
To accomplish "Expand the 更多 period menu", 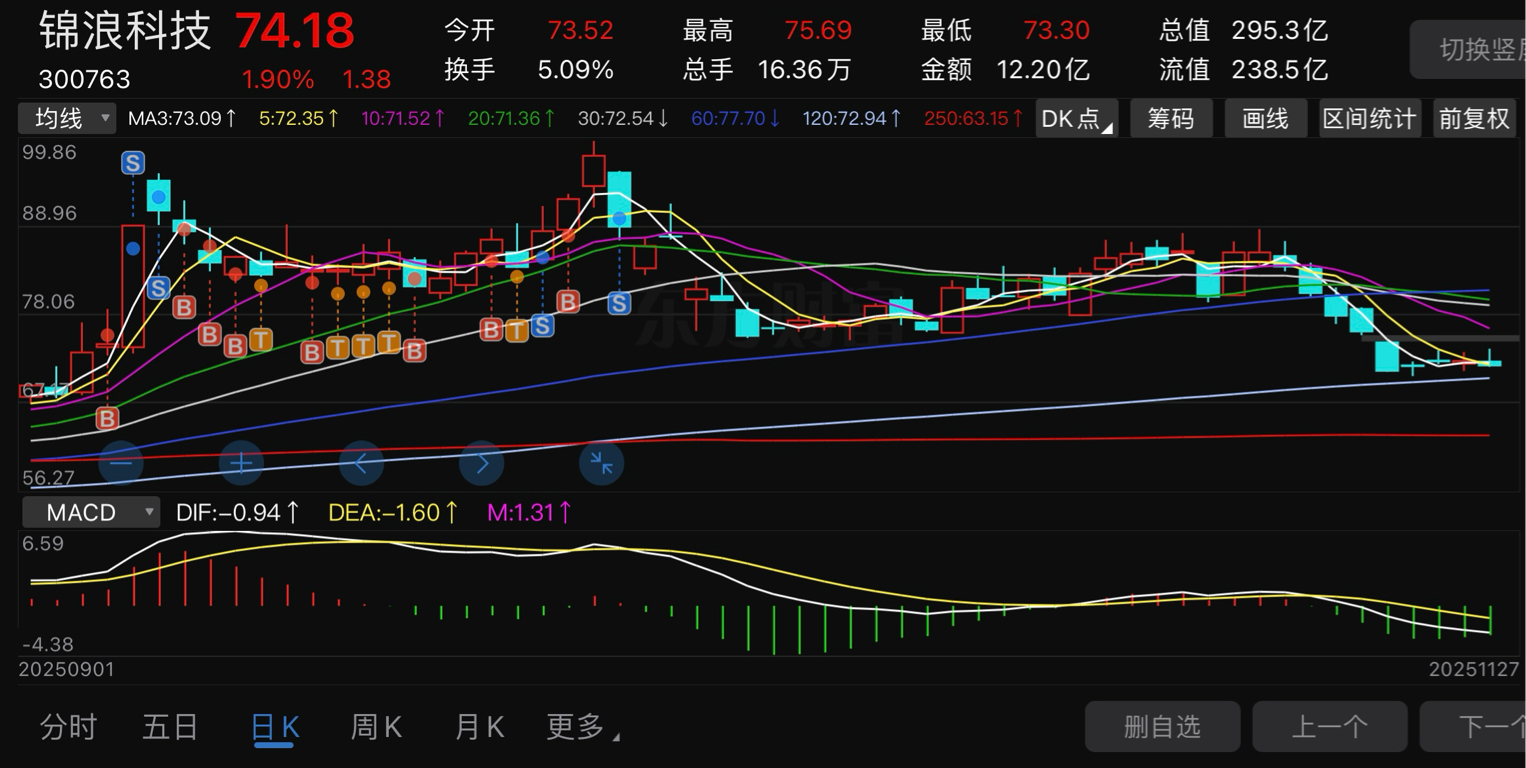I will tap(582, 727).
